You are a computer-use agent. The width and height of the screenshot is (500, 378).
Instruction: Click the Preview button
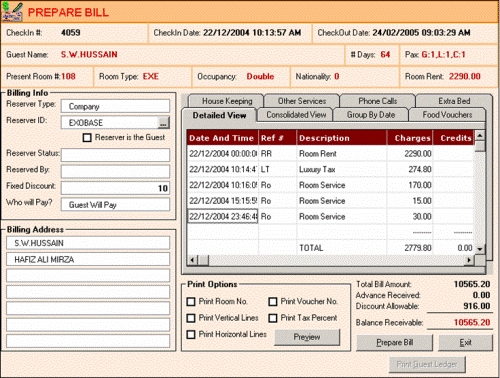(307, 337)
